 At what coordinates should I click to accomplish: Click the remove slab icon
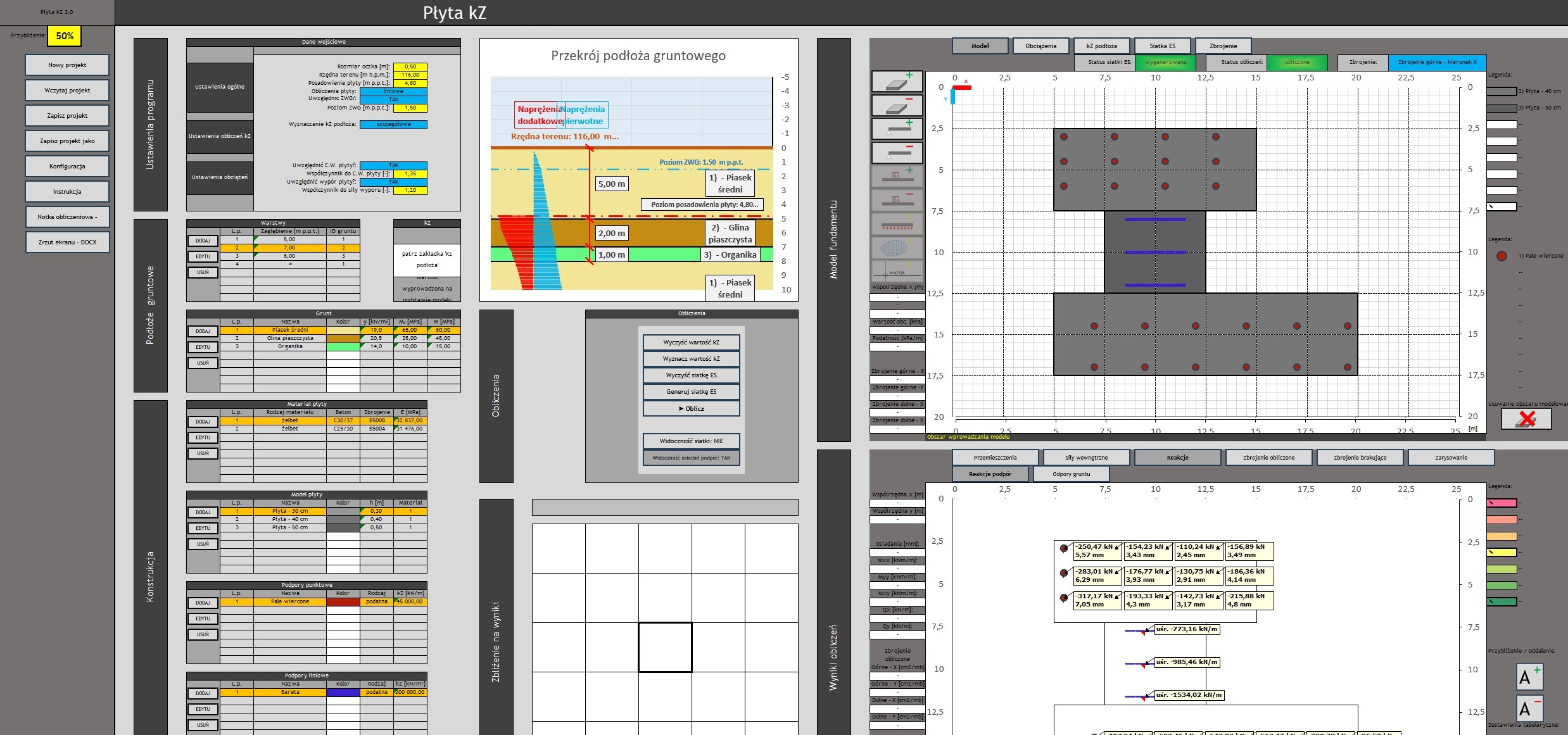897,105
